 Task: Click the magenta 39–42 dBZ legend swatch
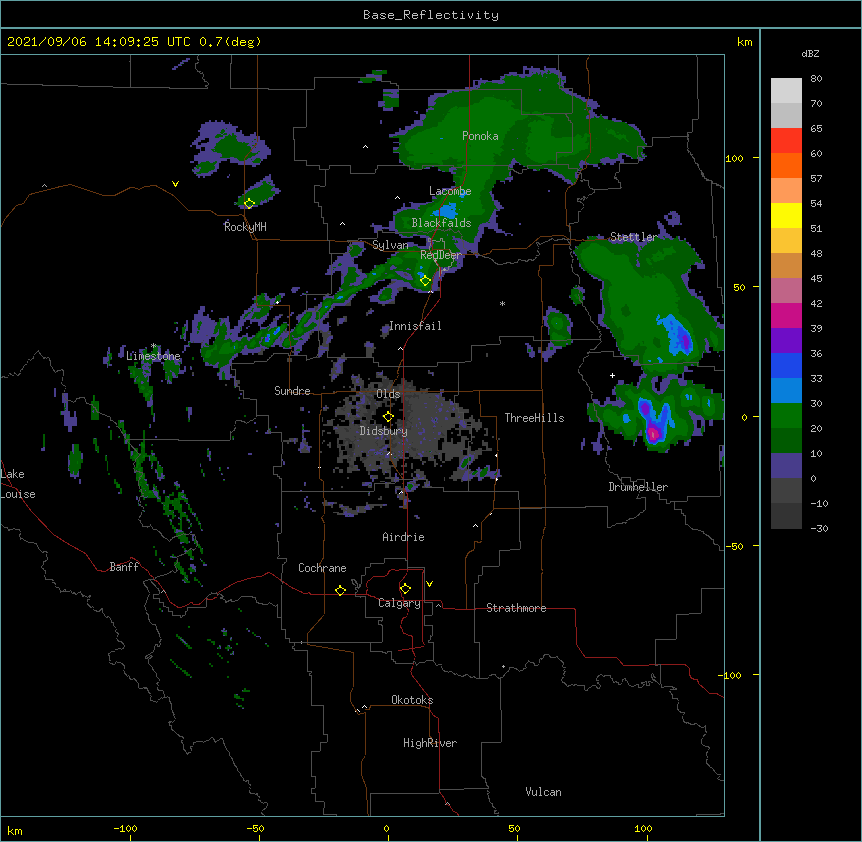tap(786, 315)
